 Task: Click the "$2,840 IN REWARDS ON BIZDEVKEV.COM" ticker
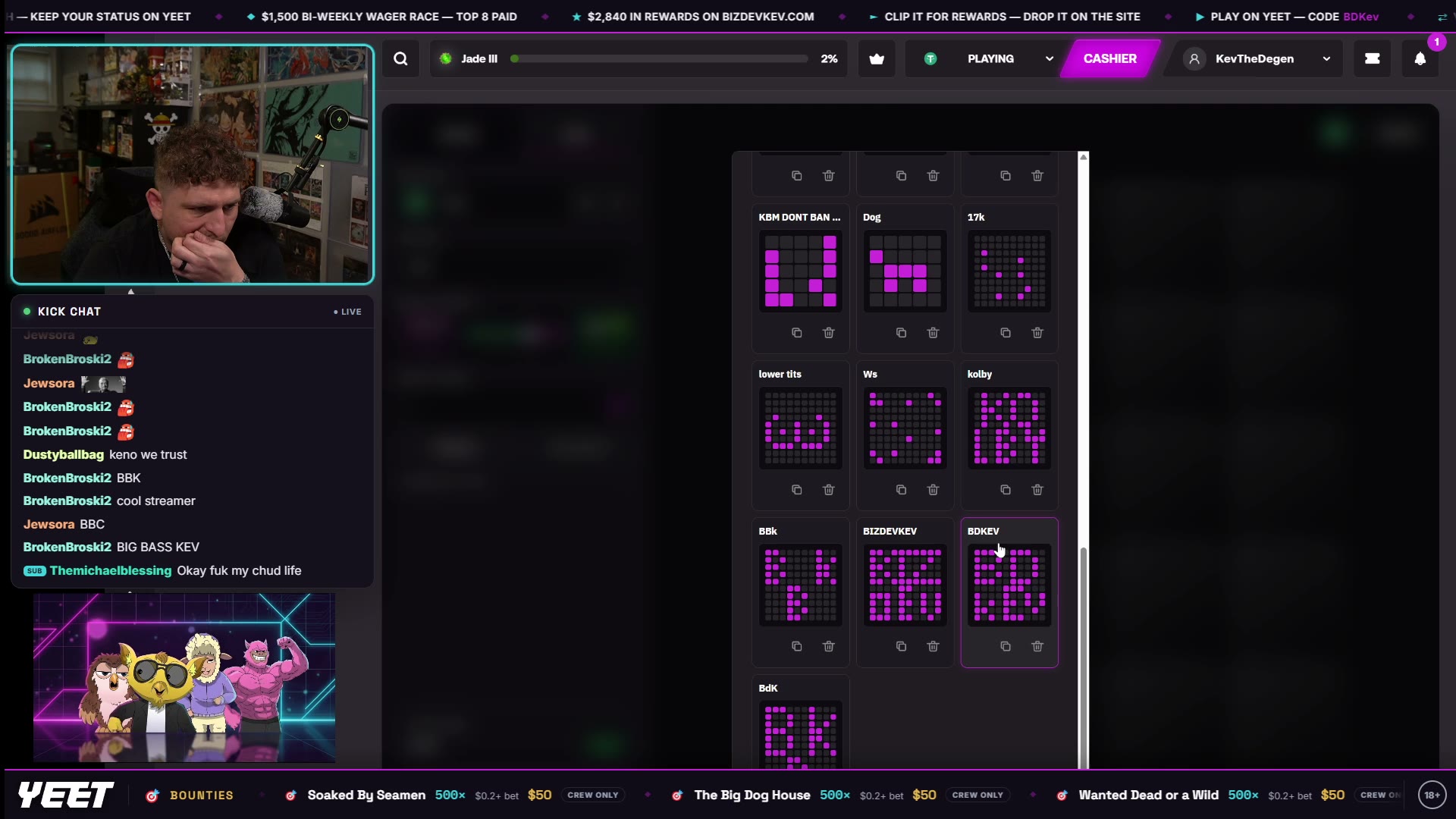[x=701, y=17]
